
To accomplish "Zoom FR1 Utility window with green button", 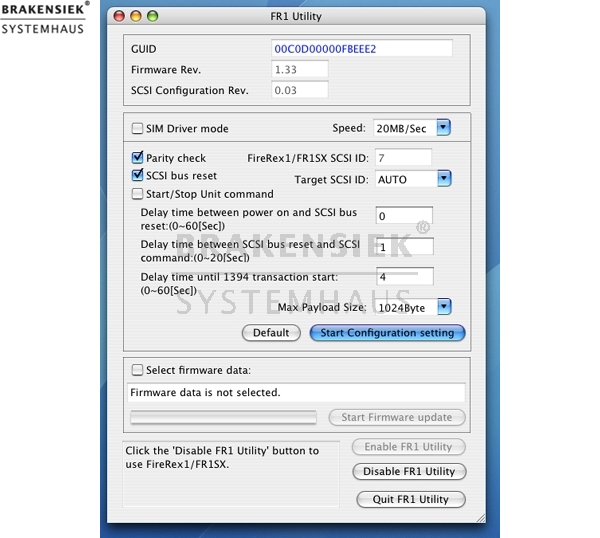I will (153, 16).
